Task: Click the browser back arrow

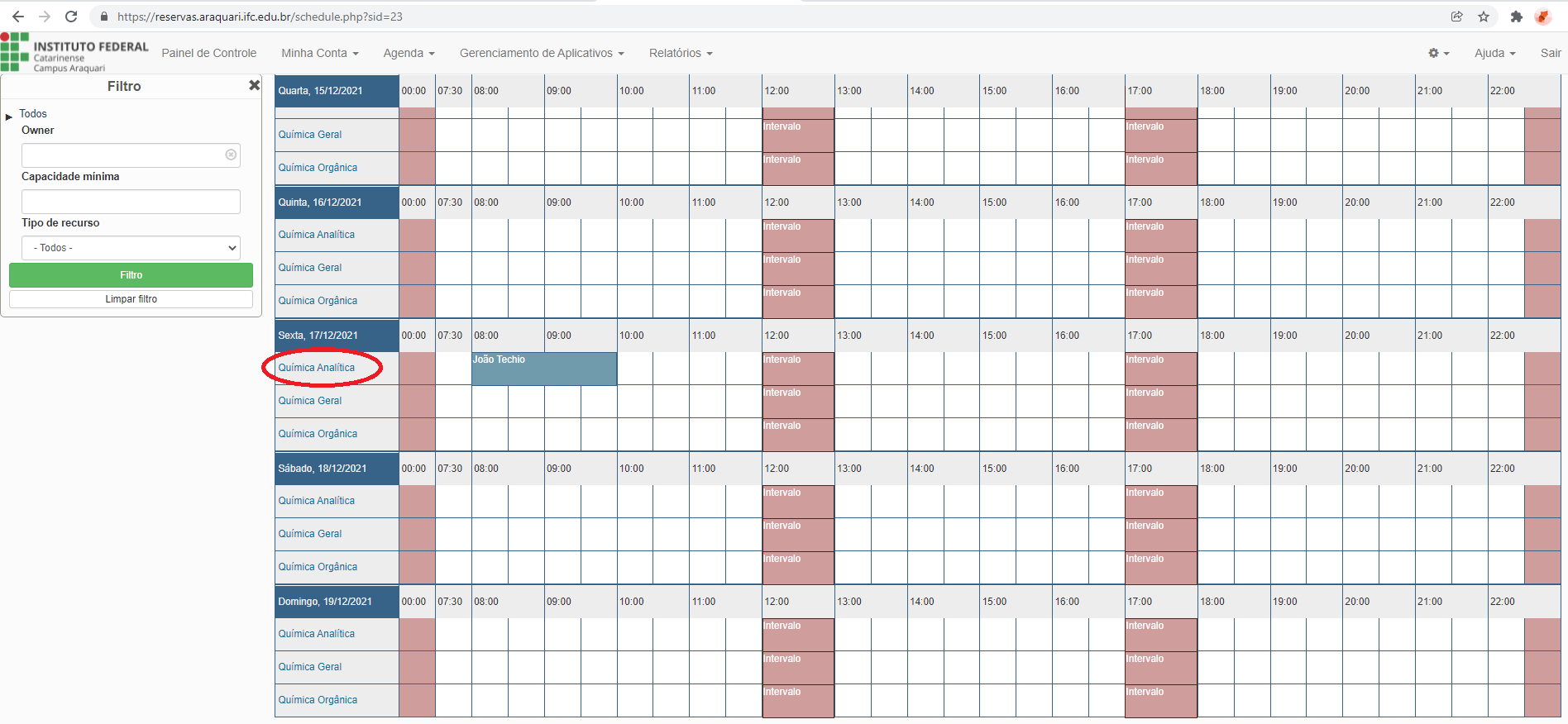Action: point(18,17)
